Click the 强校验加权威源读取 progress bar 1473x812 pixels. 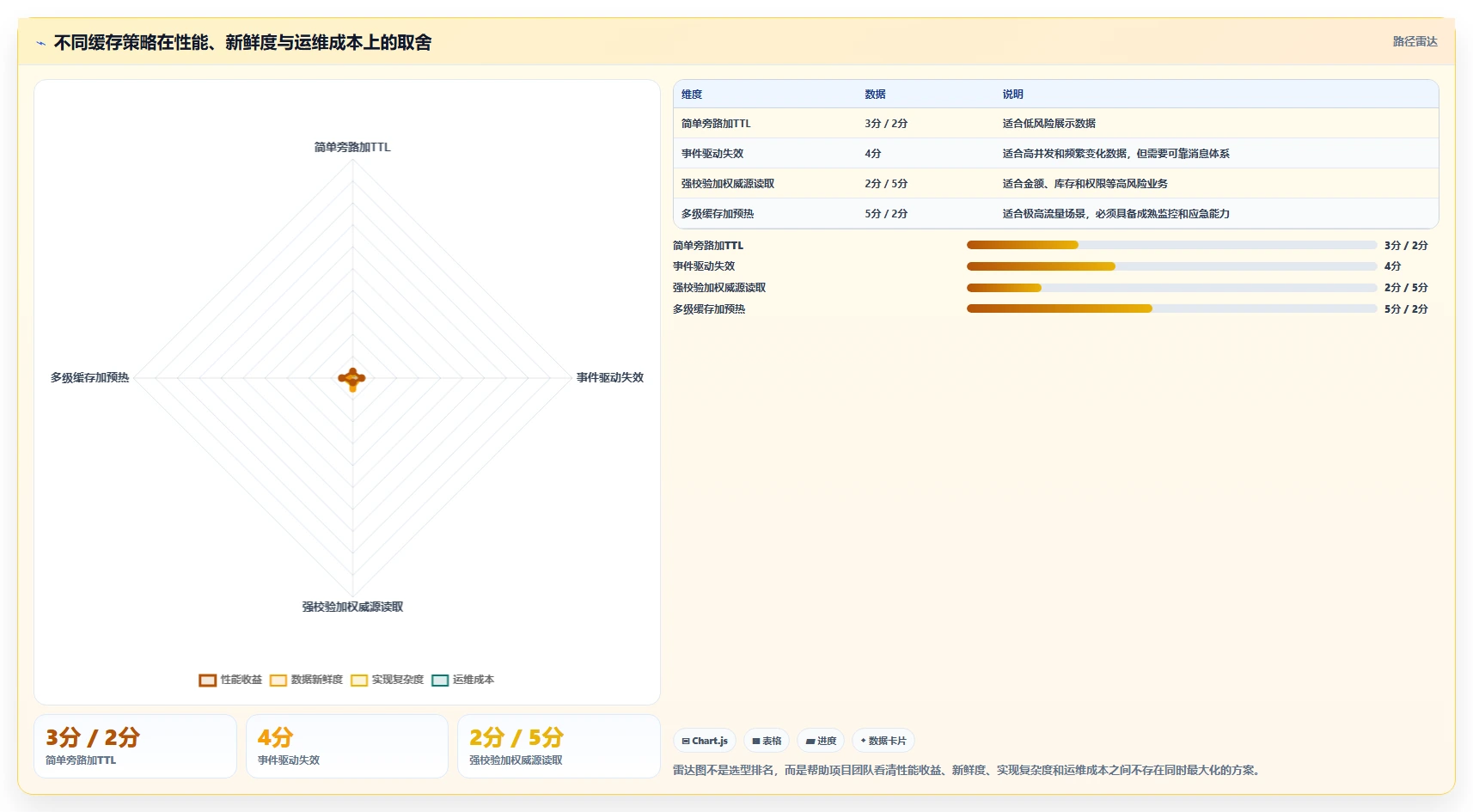point(1171,288)
